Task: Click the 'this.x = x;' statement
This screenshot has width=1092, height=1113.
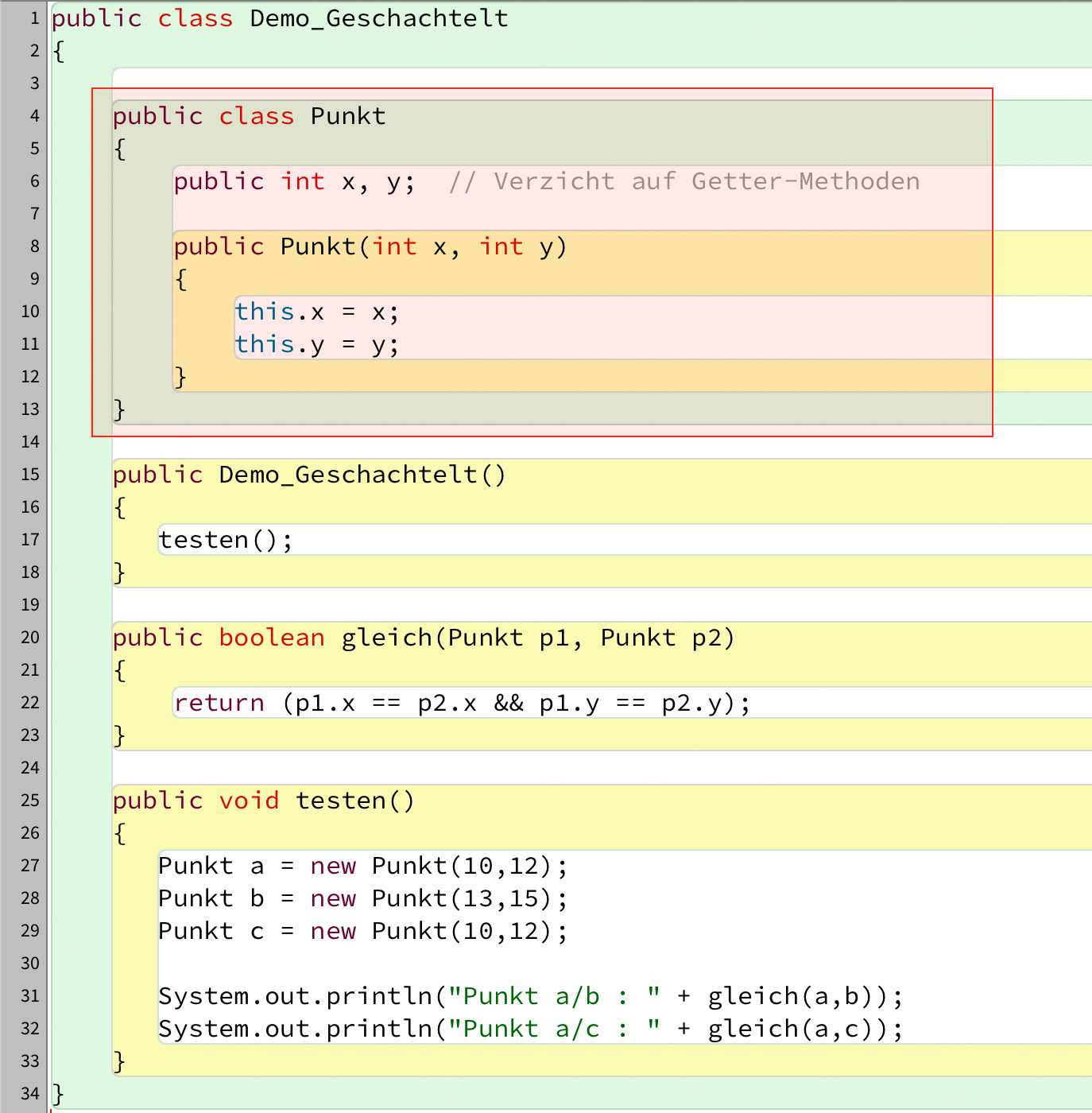Action: pos(316,312)
